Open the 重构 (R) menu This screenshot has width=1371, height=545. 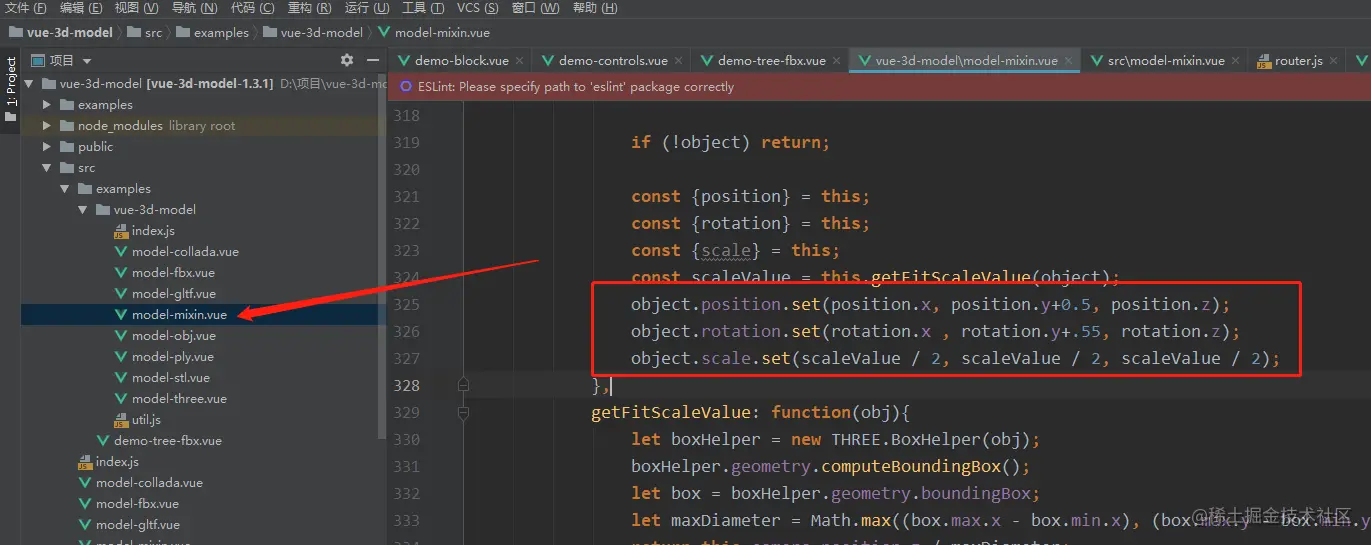pyautogui.click(x=310, y=8)
